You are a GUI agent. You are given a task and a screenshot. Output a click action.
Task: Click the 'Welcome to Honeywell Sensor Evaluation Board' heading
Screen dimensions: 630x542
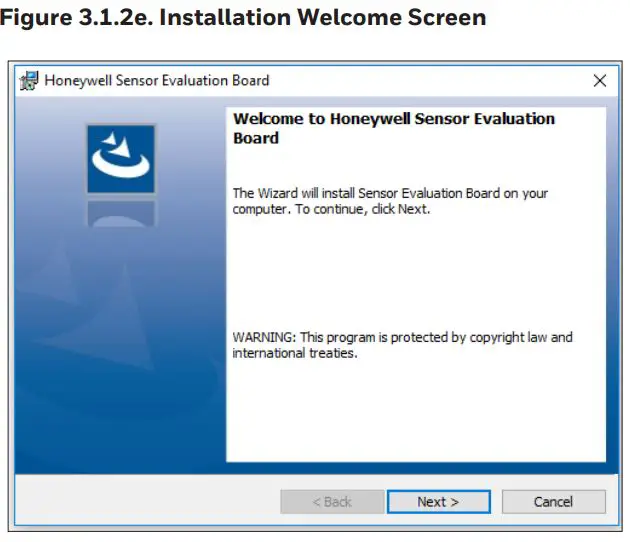pyautogui.click(x=394, y=128)
